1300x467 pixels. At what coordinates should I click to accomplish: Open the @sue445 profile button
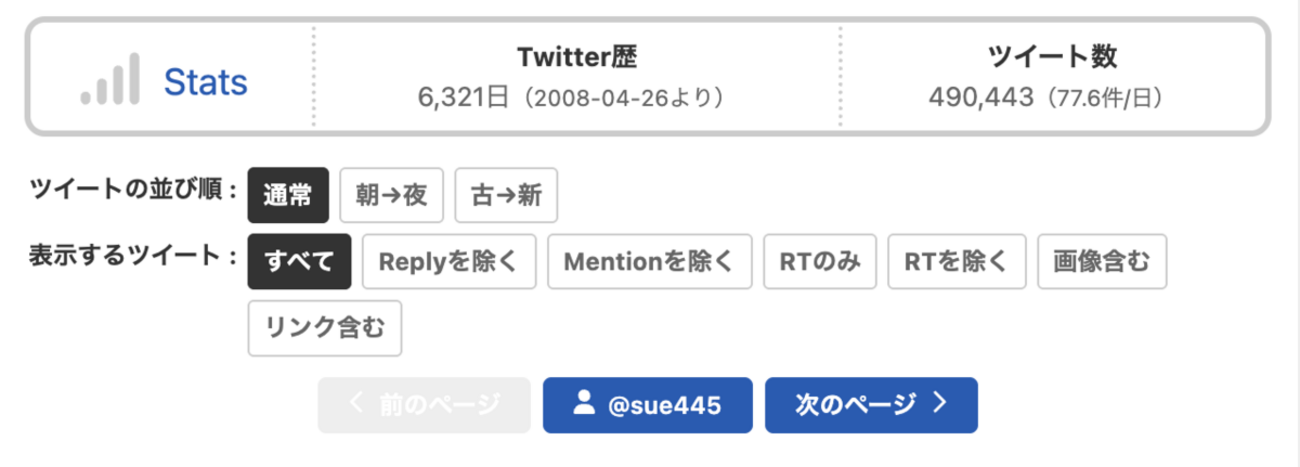coord(648,404)
